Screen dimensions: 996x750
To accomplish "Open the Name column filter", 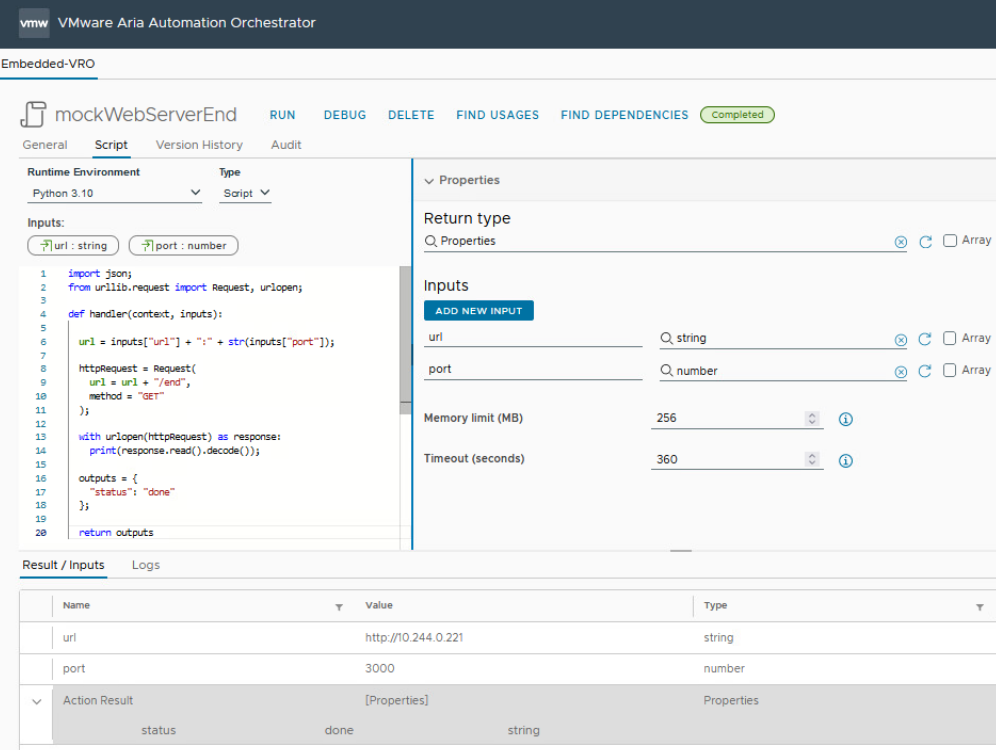I will (339, 607).
